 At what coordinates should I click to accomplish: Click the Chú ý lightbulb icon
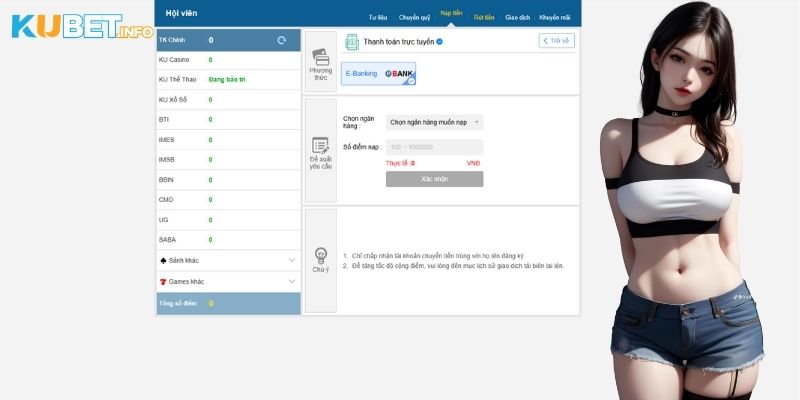pos(320,253)
